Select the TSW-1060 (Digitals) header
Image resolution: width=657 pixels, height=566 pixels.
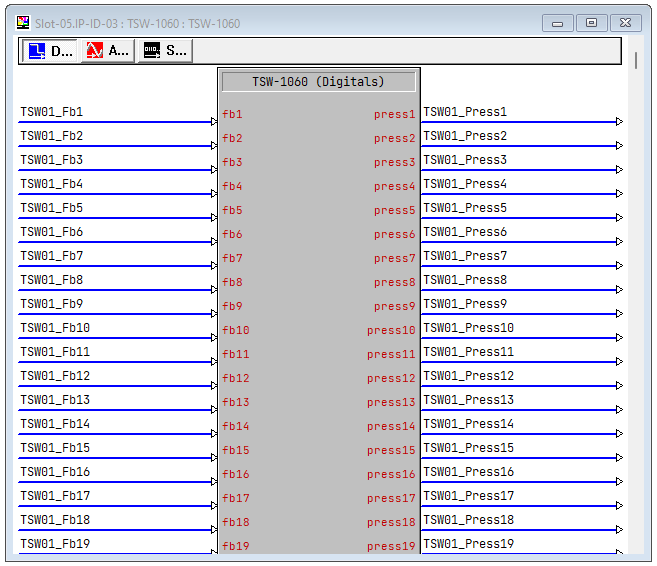pos(318,82)
